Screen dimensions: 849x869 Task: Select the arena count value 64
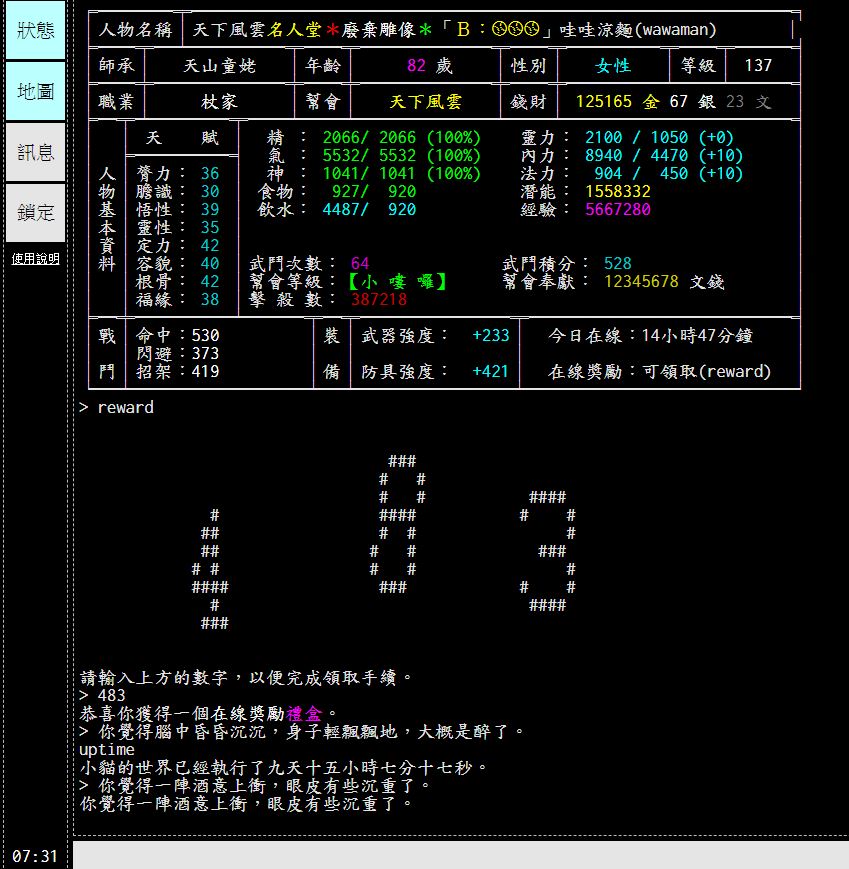[360, 263]
